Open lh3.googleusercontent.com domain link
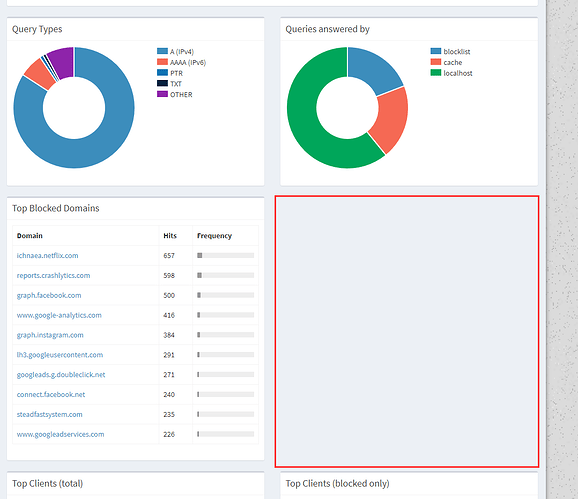The image size is (578, 499). point(60,355)
